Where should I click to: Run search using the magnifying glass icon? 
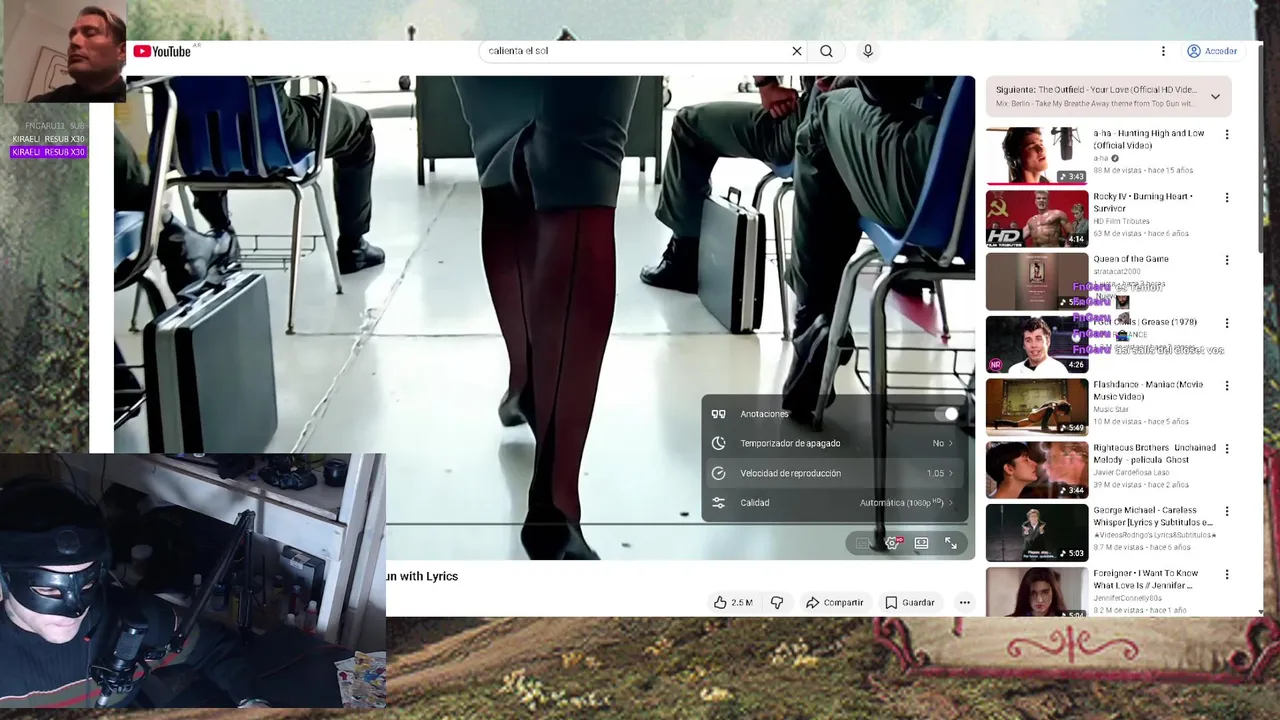826,51
